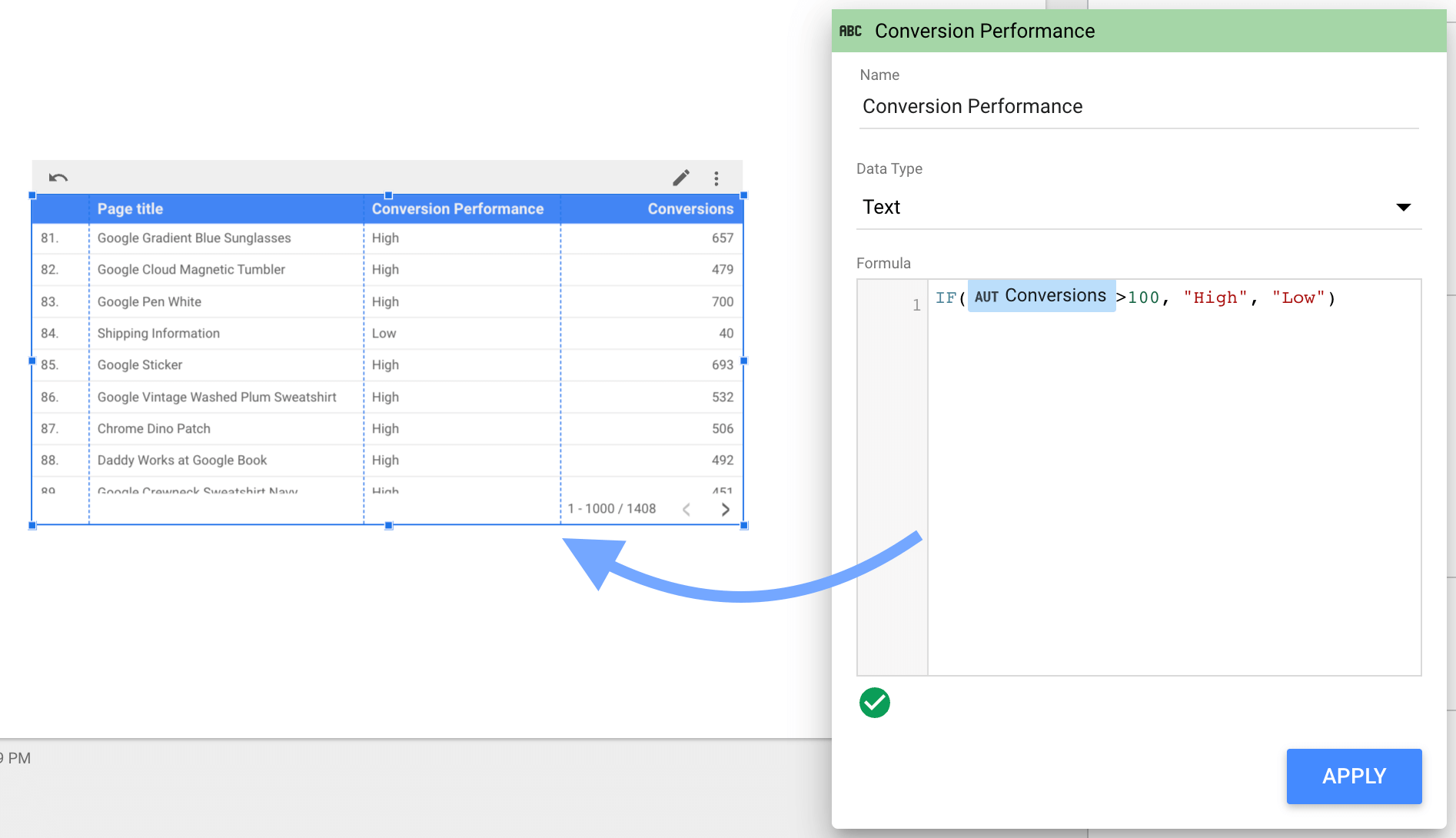1456x838 pixels.
Task: Sort by the Page title column header
Action: point(130,209)
